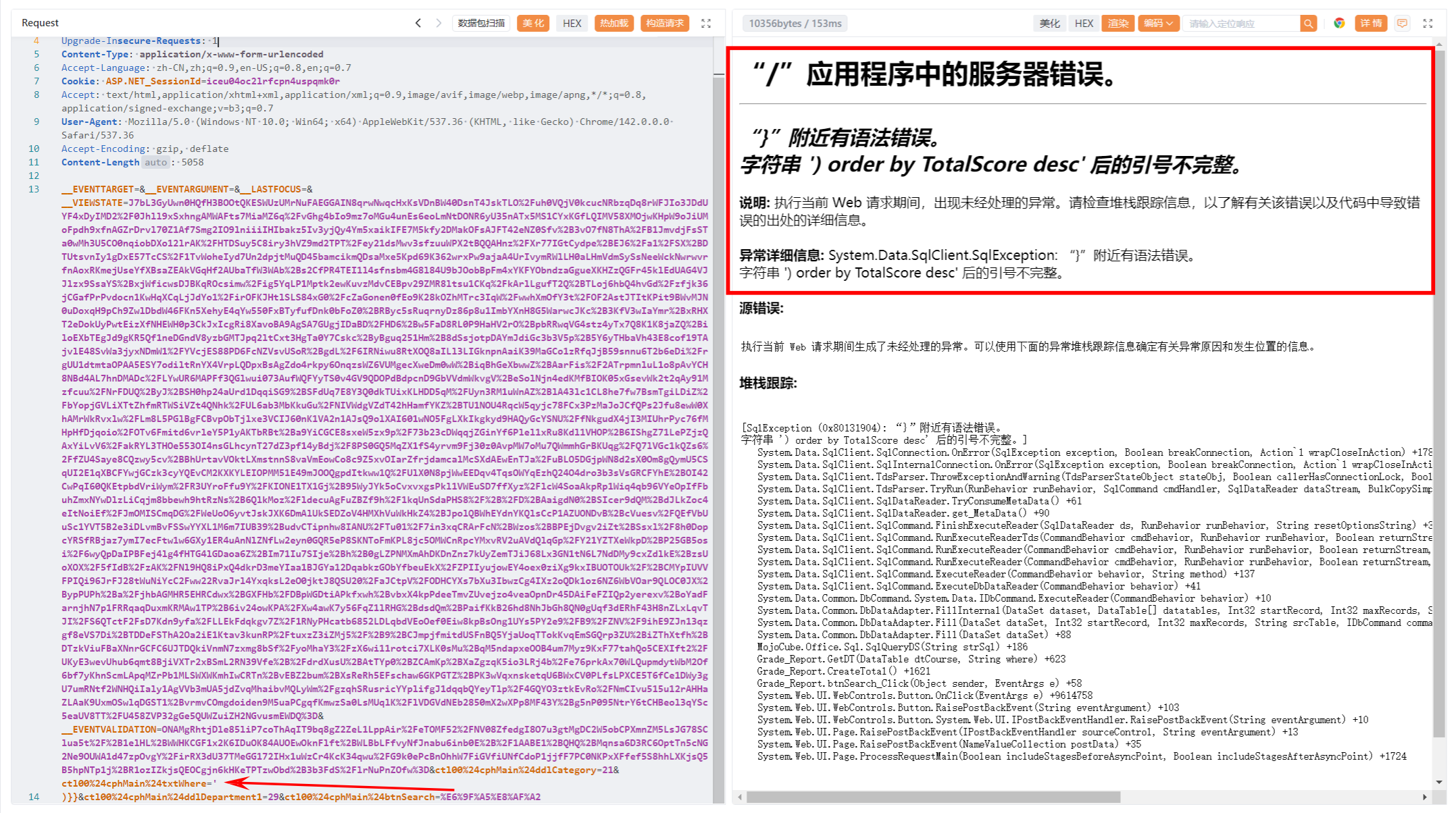Expand the response panel to fullscreen
Image resolution: width=1456 pixels, height=813 pixels.
pos(1428,24)
